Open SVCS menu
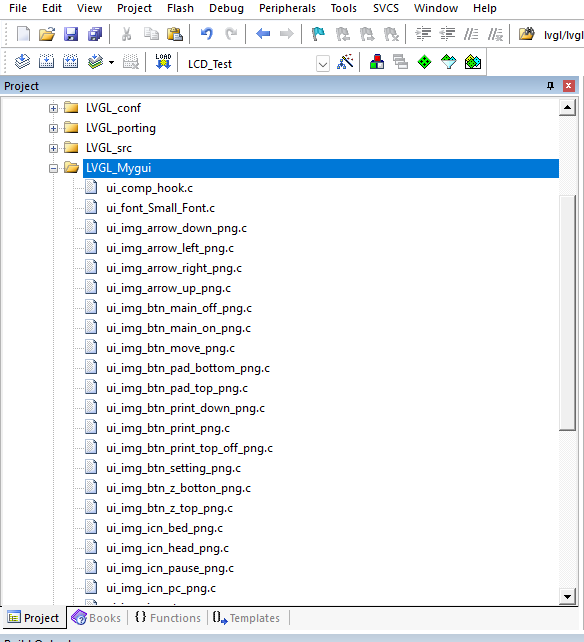Viewport: 584px width, 642px height. 386,8
